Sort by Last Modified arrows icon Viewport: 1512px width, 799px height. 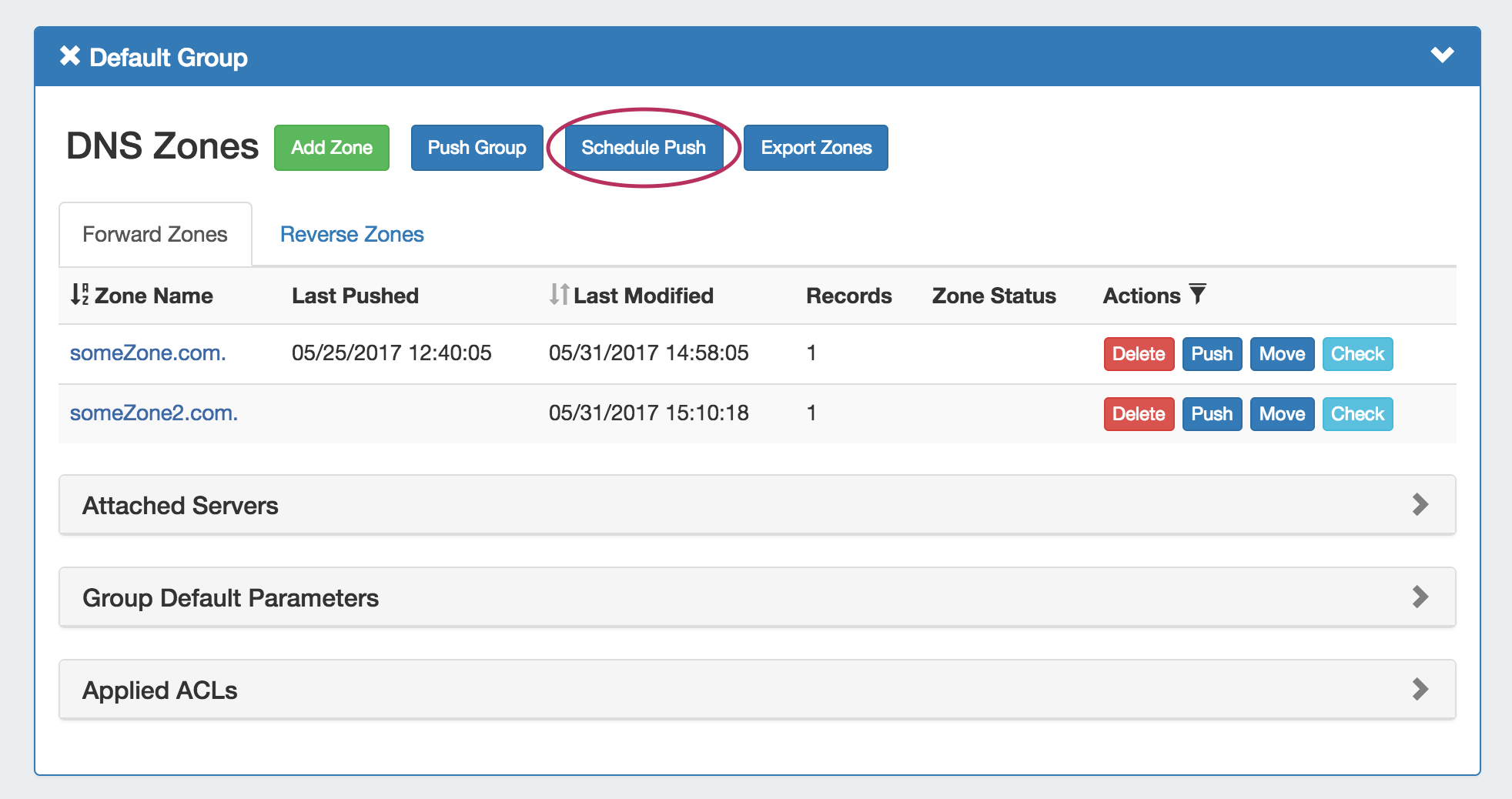(559, 295)
